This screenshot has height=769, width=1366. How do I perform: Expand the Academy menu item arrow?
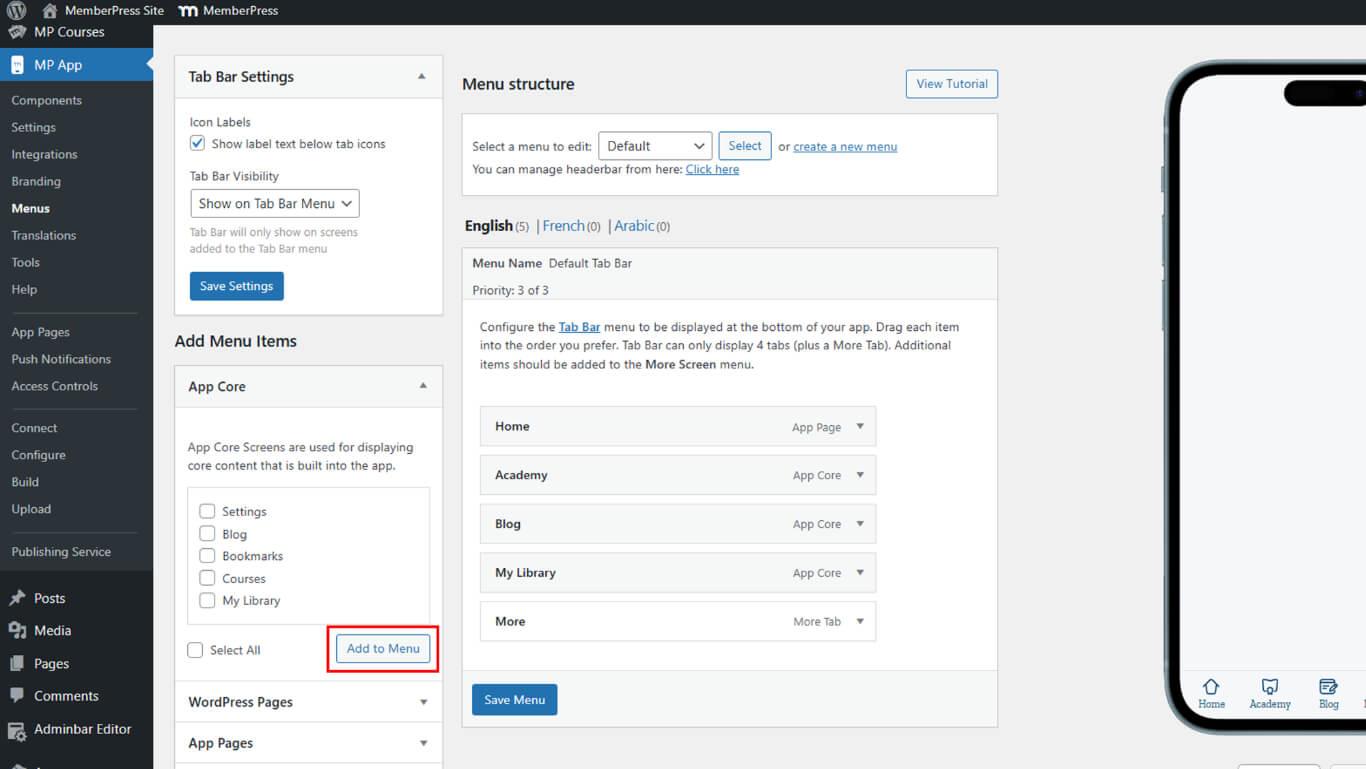pyautogui.click(x=860, y=475)
